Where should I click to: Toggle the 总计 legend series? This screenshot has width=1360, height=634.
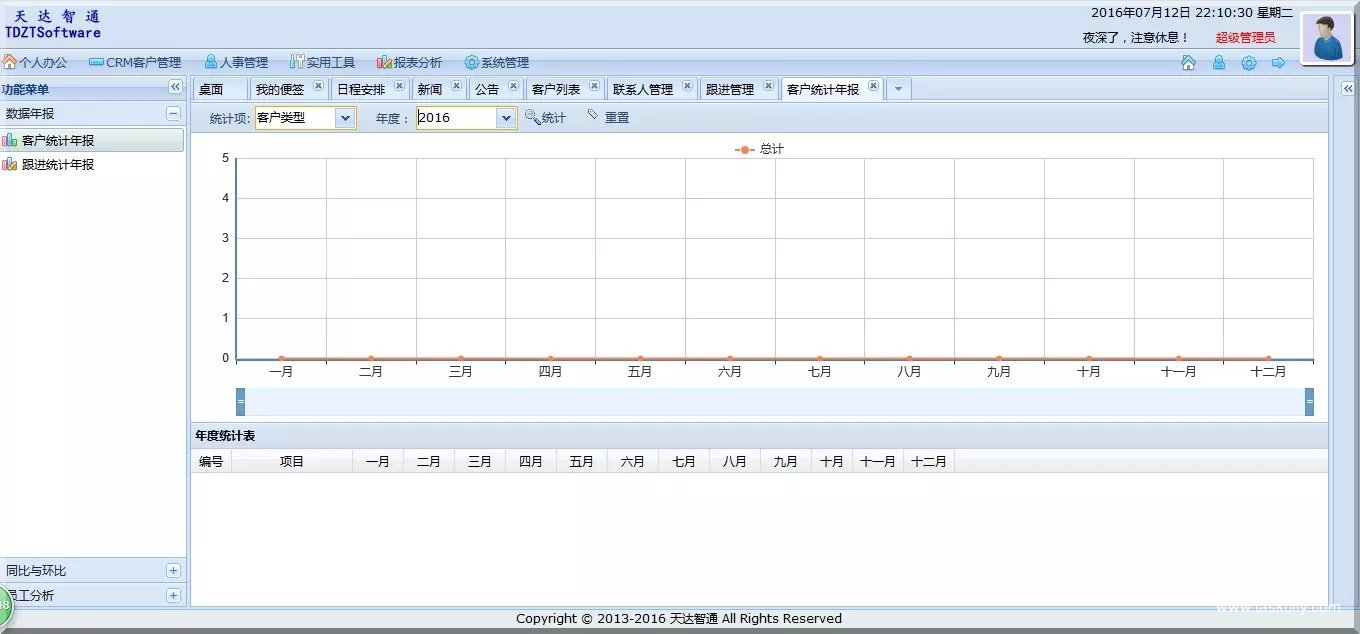(759, 149)
